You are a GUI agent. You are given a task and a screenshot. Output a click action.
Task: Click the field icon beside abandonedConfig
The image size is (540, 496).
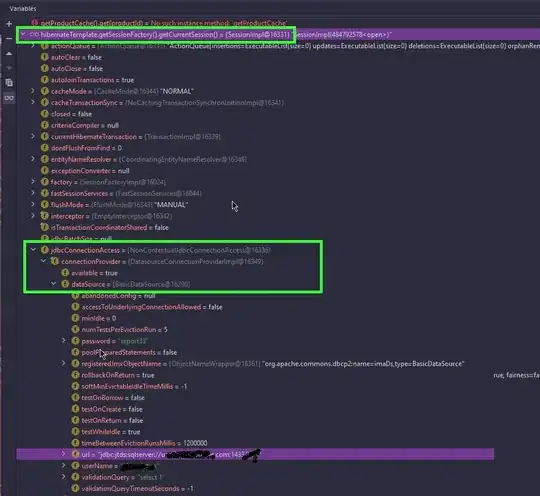point(75,296)
